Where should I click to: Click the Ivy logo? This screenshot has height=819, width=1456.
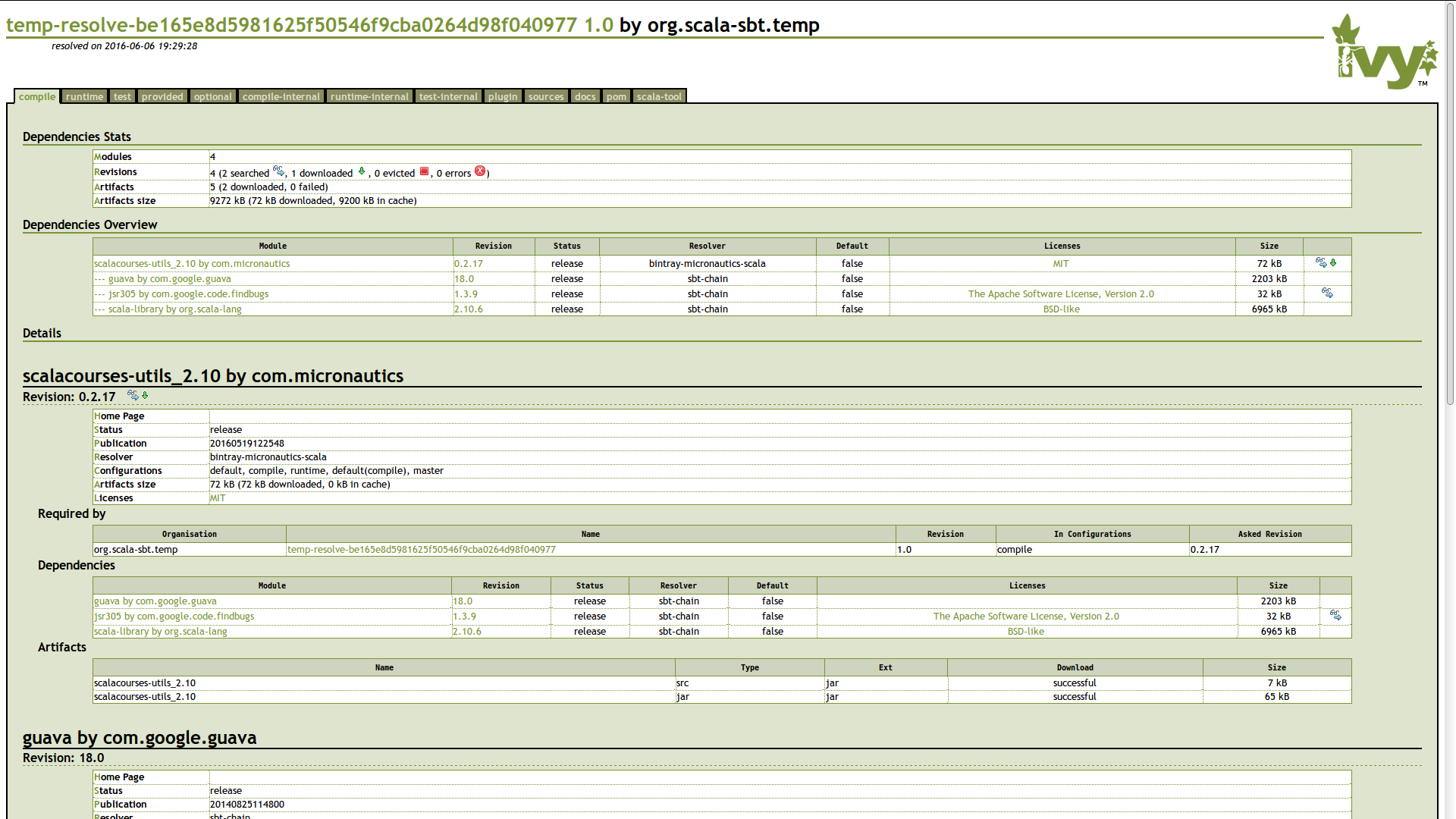coord(1385,52)
